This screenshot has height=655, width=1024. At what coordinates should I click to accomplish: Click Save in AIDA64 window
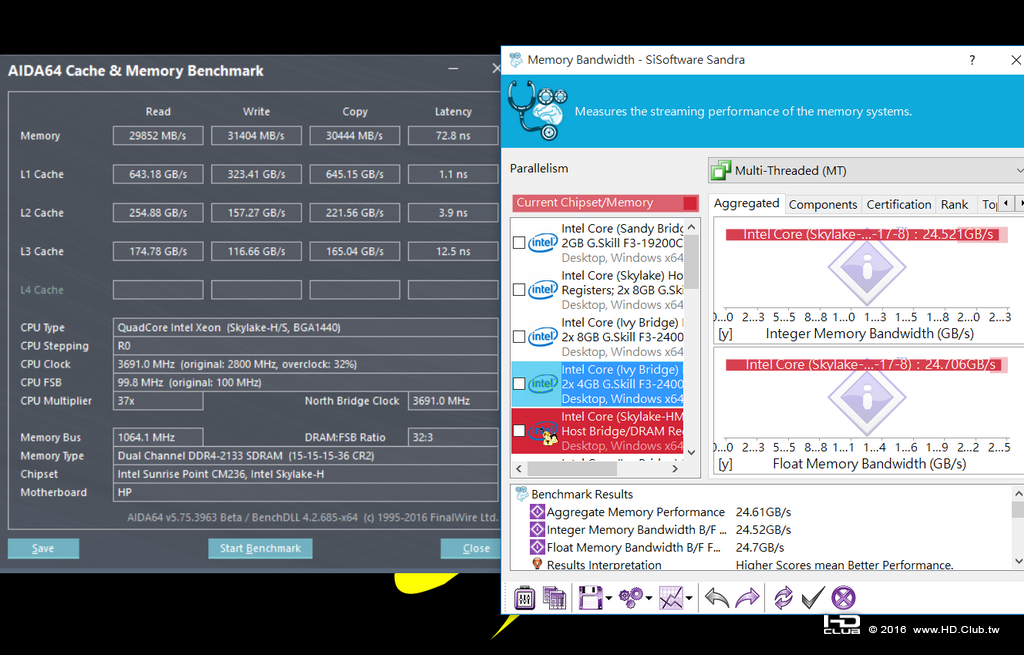coord(43,549)
